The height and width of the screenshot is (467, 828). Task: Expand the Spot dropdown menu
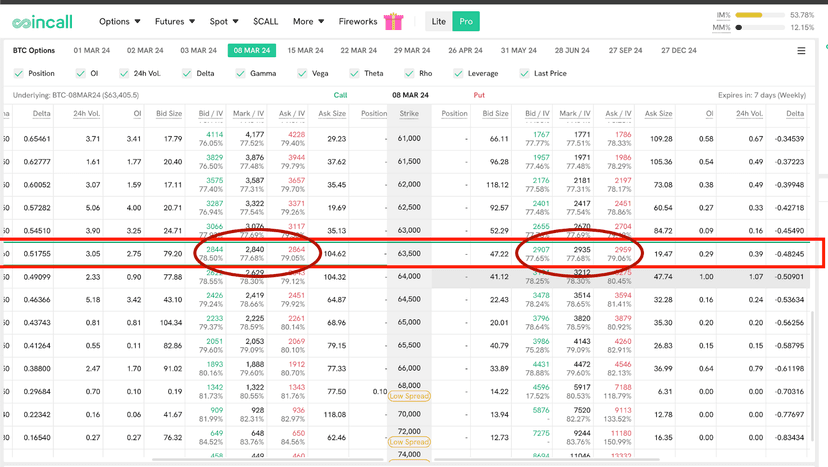click(224, 22)
